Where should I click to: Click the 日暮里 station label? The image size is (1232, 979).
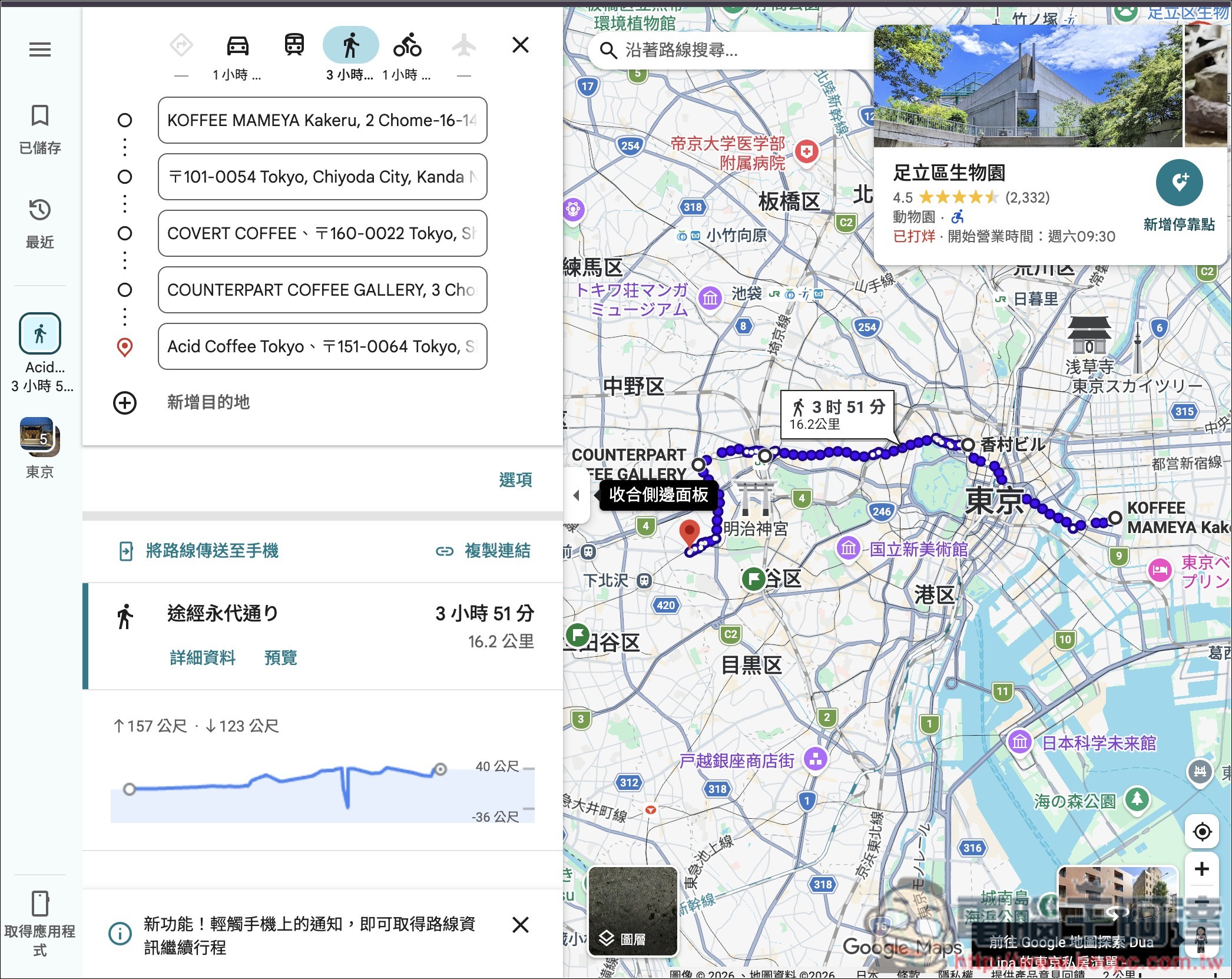tap(1035, 299)
